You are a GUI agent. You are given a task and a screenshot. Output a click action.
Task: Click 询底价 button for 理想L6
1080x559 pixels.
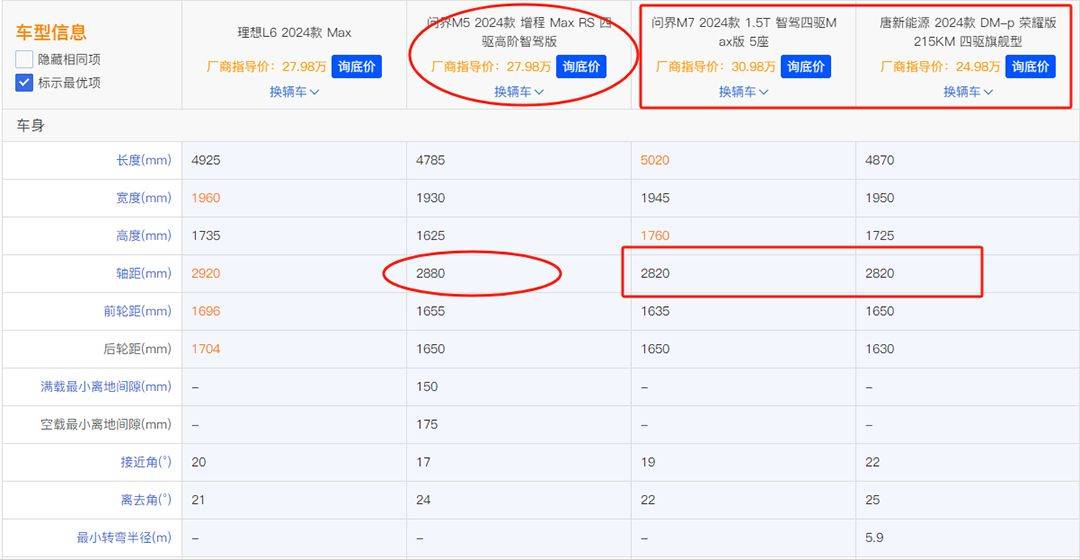coord(356,67)
